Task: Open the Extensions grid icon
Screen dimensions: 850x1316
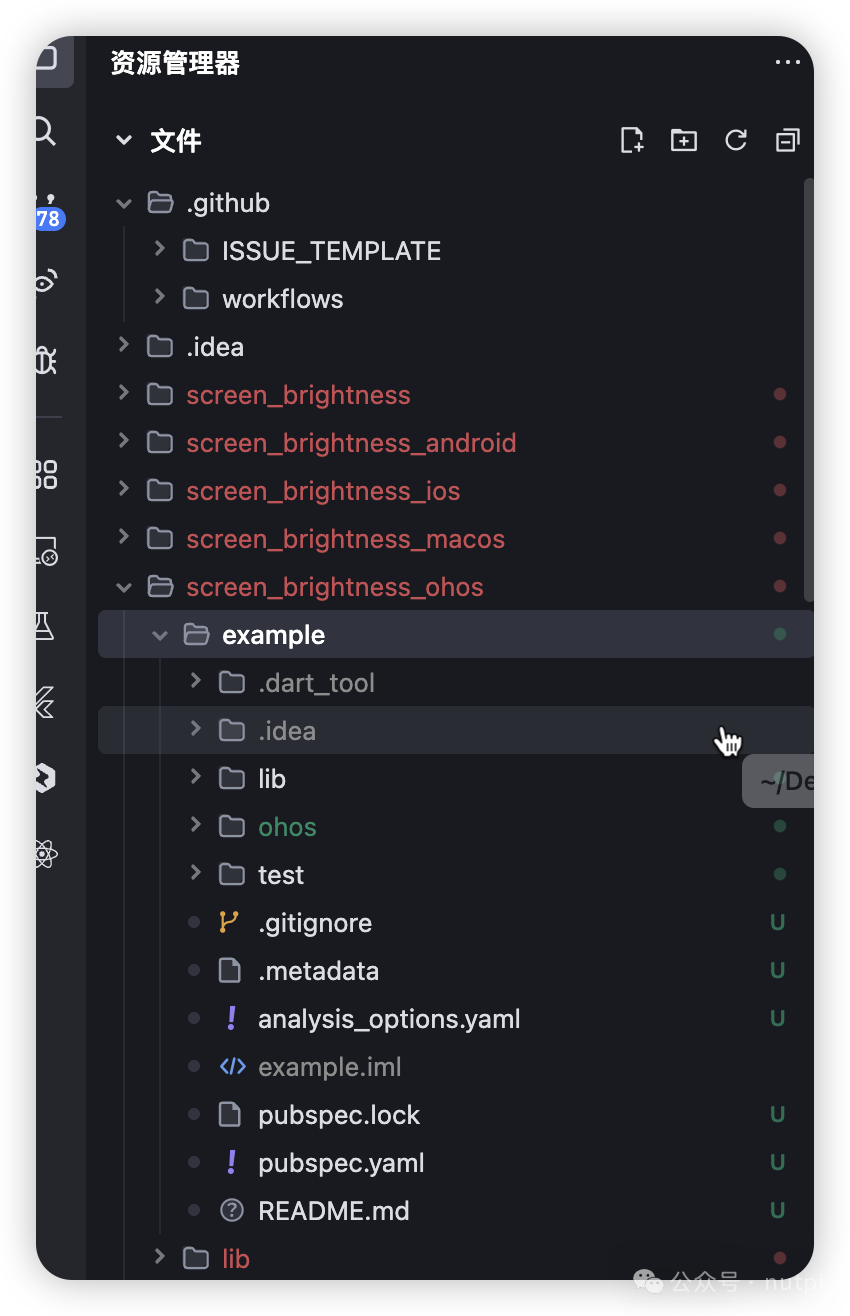Action: tap(46, 474)
